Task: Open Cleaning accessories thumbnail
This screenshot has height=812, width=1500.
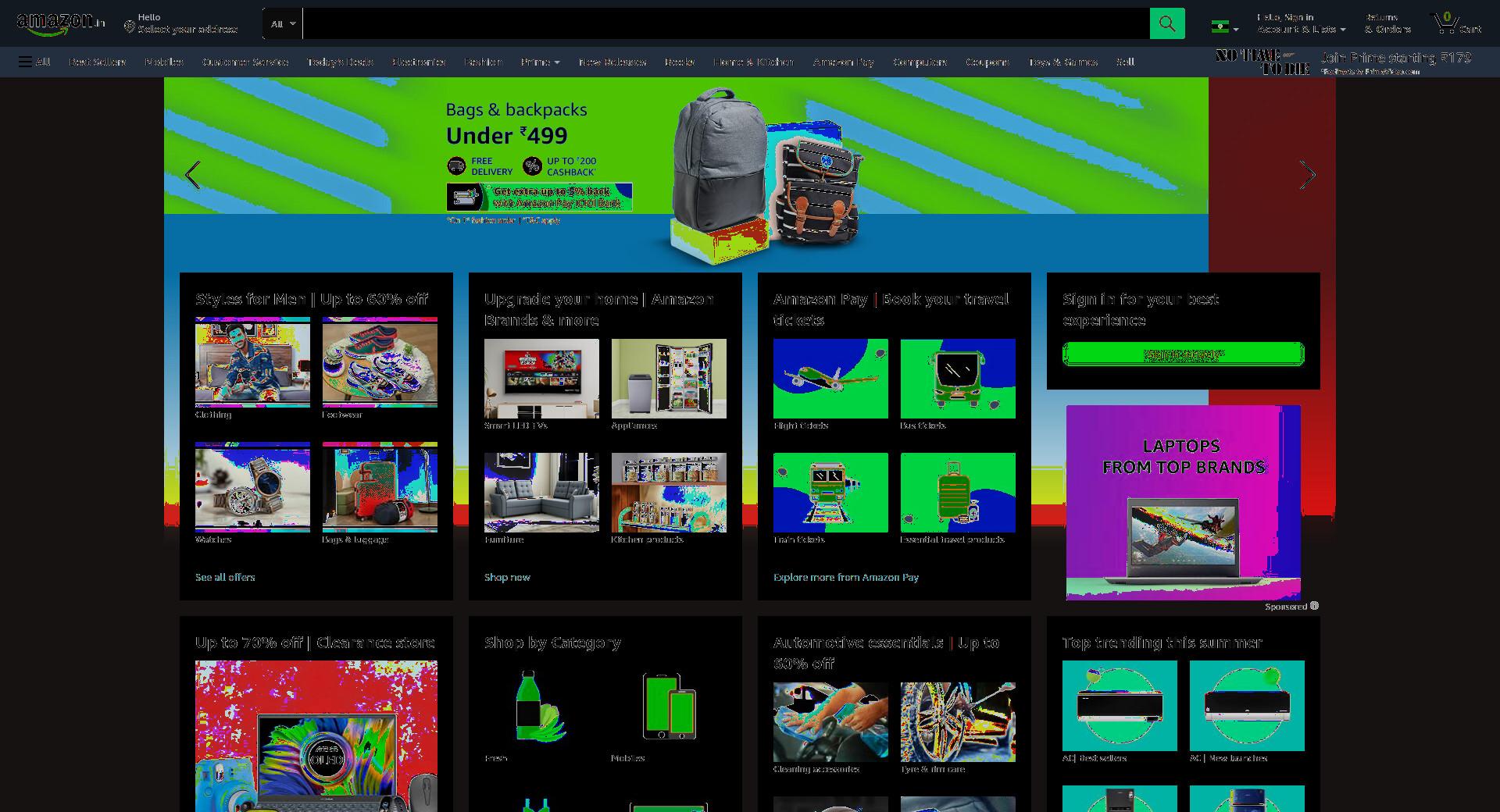Action: pyautogui.click(x=830, y=722)
